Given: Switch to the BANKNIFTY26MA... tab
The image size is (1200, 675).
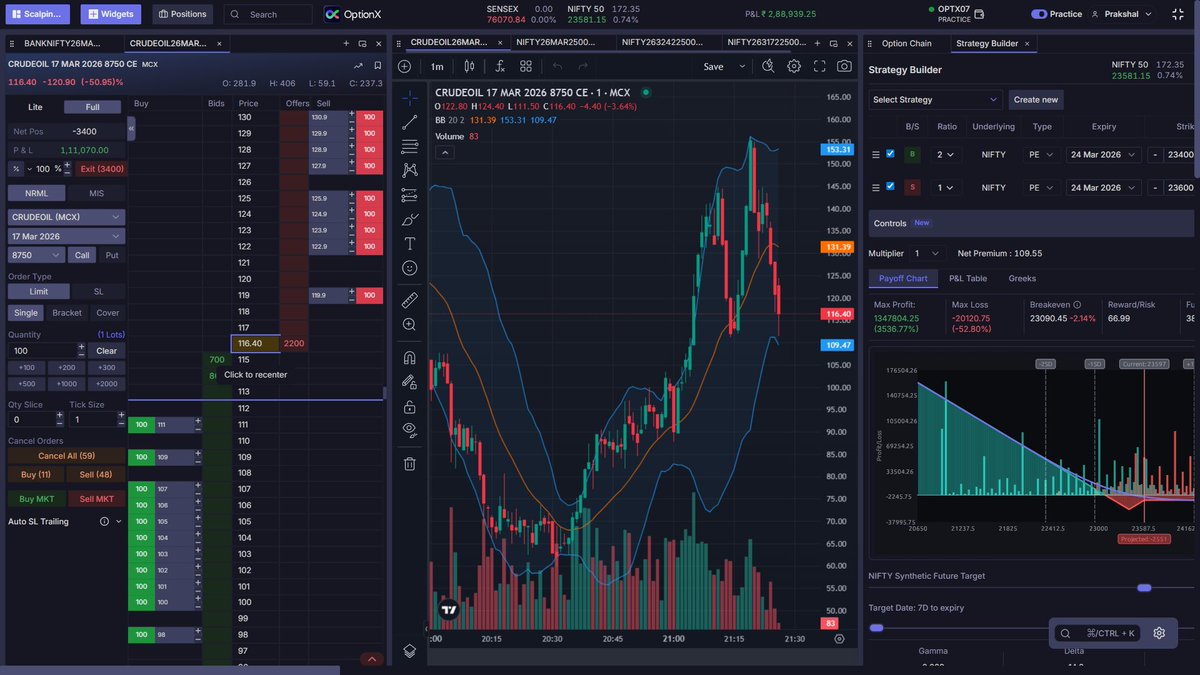Looking at the screenshot, I should 63,44.
